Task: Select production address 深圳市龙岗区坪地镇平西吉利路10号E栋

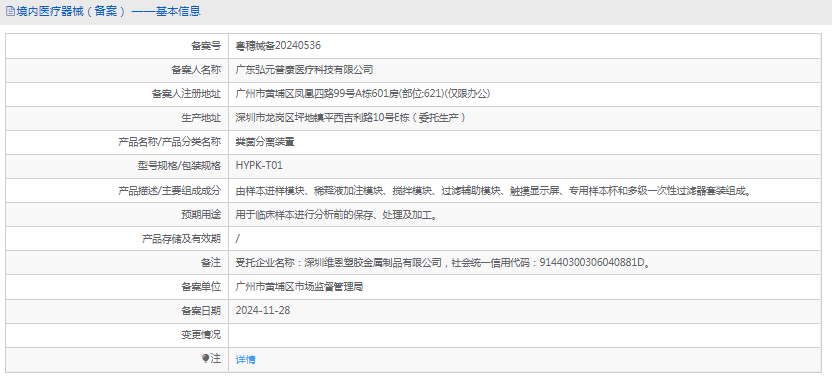Action: [x=322, y=118]
